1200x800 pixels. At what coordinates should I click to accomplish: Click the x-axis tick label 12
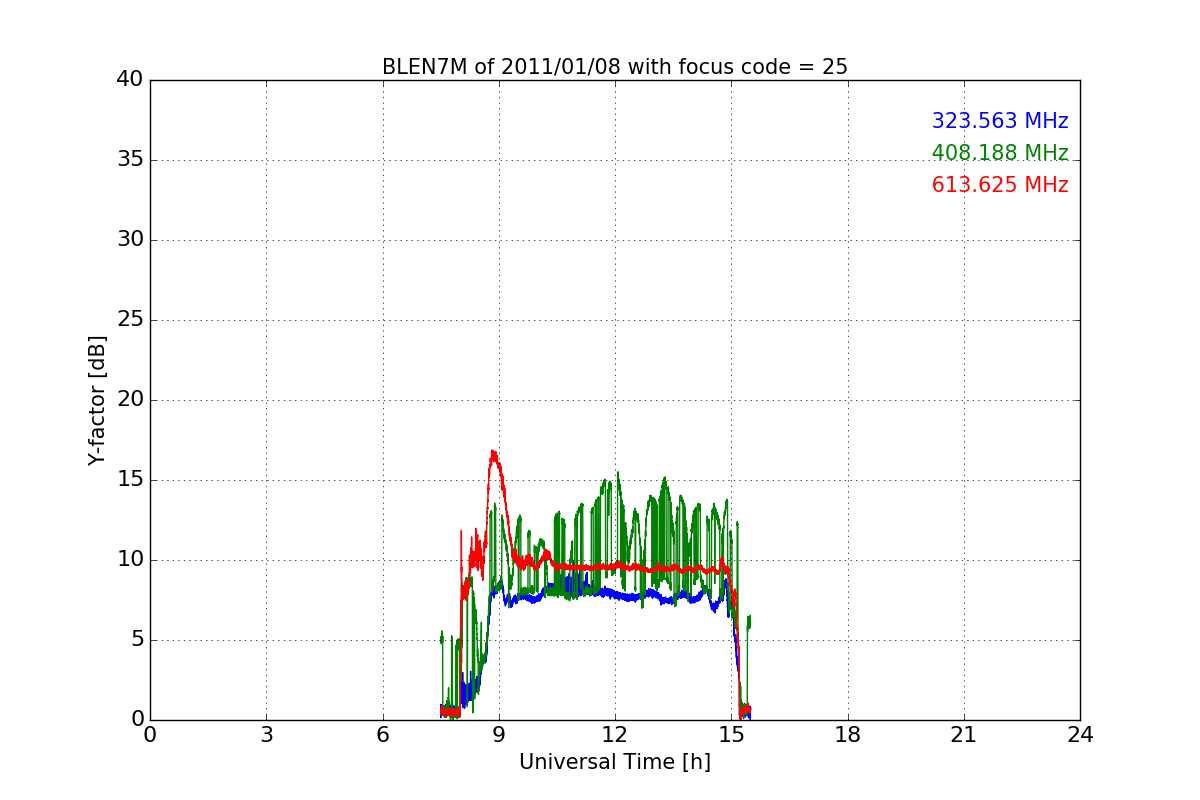[x=614, y=735]
